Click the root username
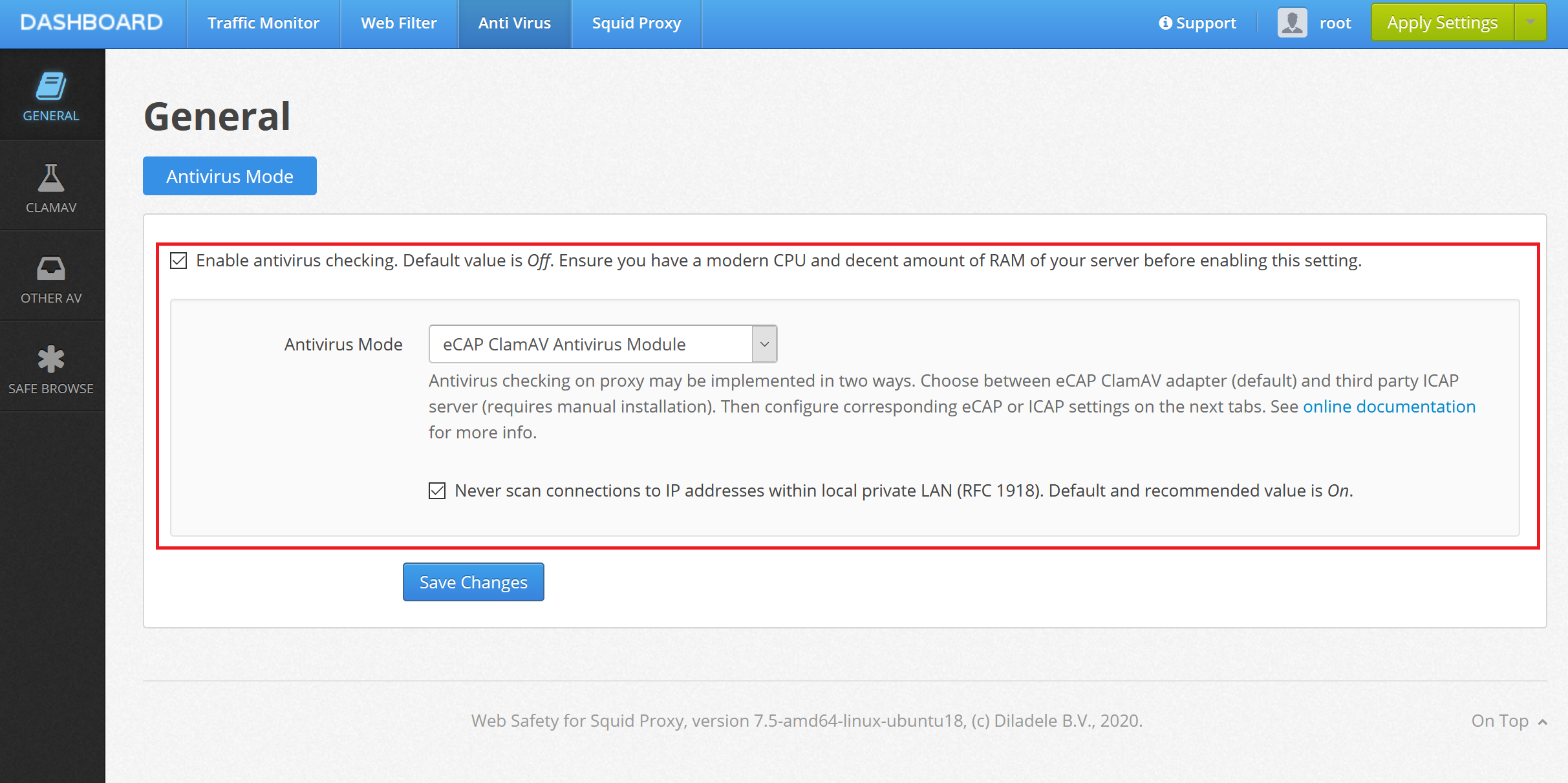The width and height of the screenshot is (1568, 783). (1335, 23)
